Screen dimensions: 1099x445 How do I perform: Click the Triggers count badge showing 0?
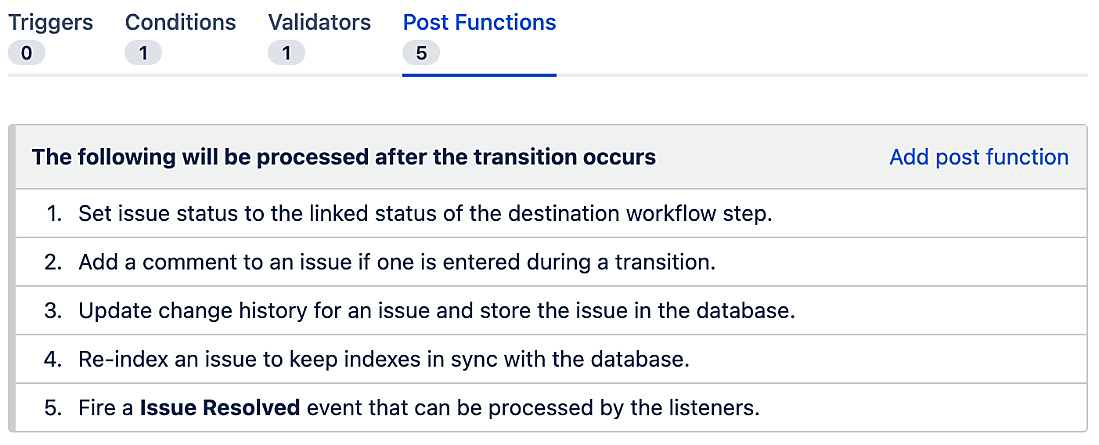(26, 53)
